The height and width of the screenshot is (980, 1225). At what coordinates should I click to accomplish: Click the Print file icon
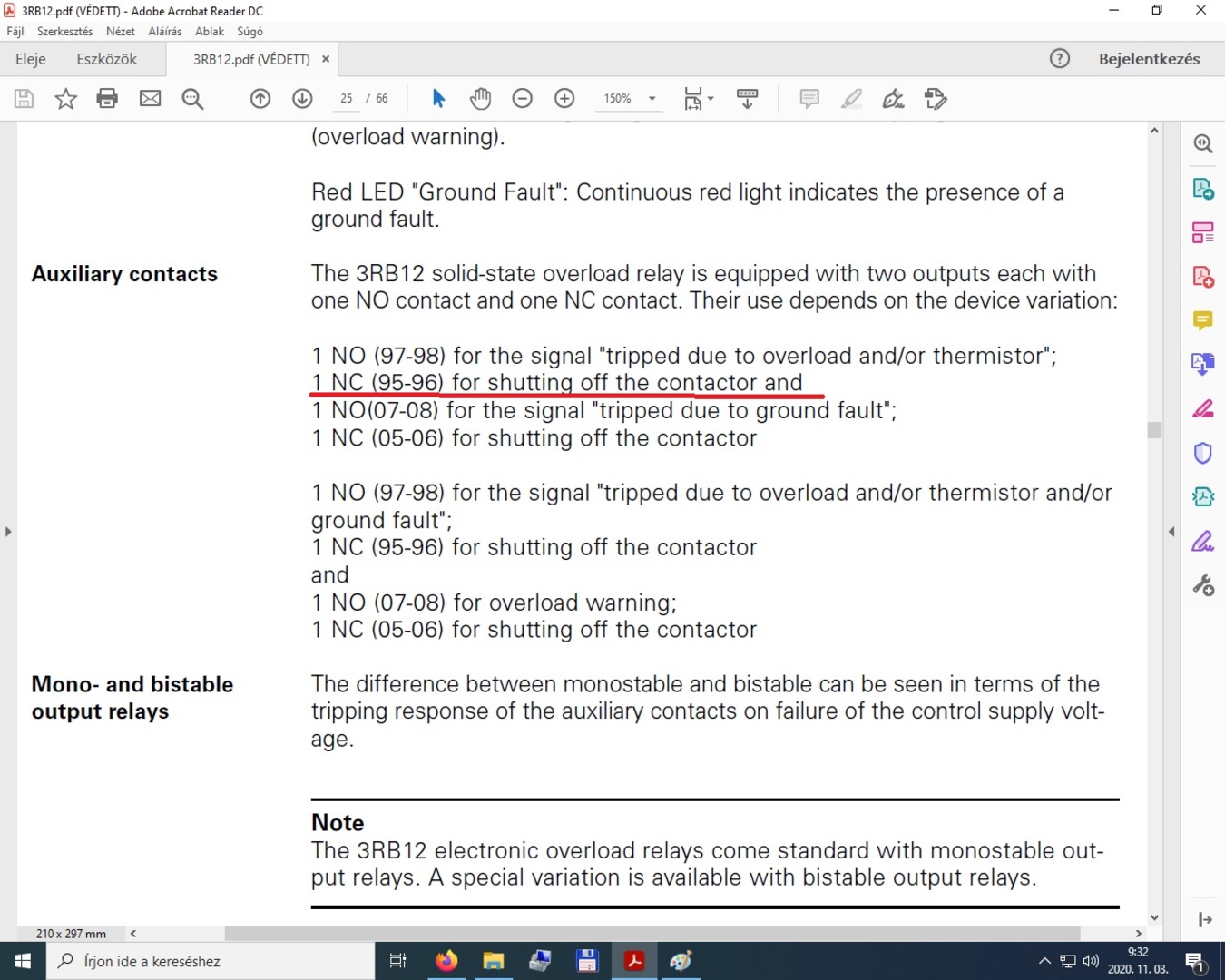tap(107, 99)
